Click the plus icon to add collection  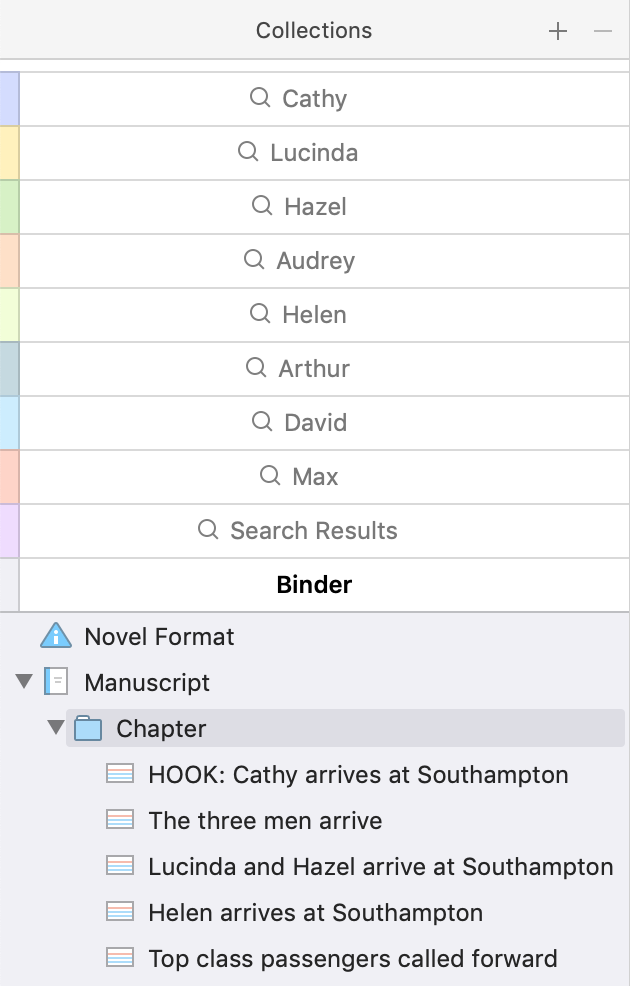pos(558,31)
